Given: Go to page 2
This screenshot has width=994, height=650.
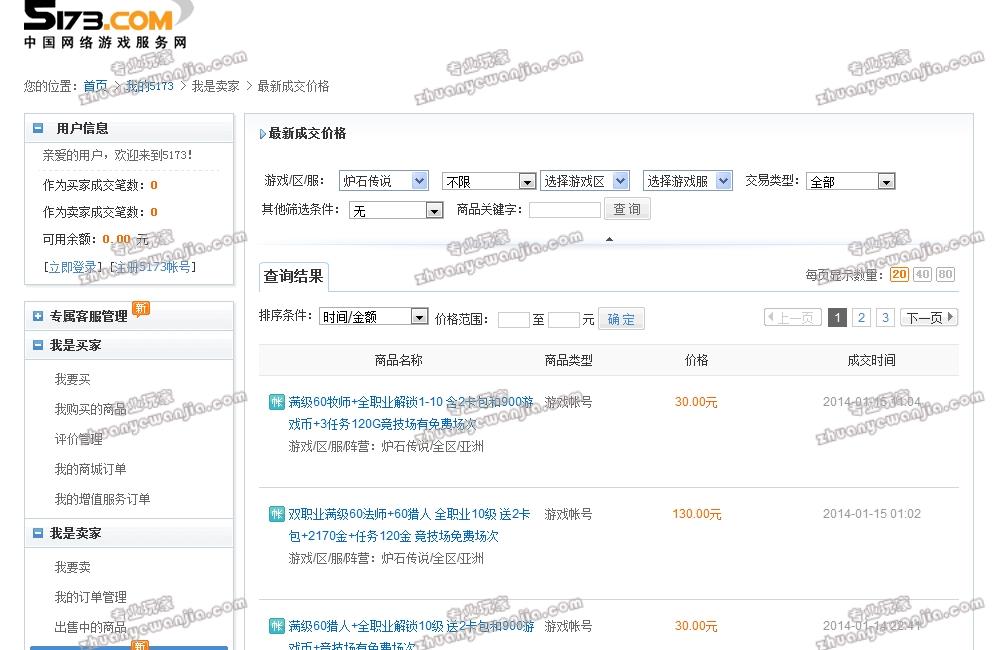Looking at the screenshot, I should pyautogui.click(x=862, y=317).
